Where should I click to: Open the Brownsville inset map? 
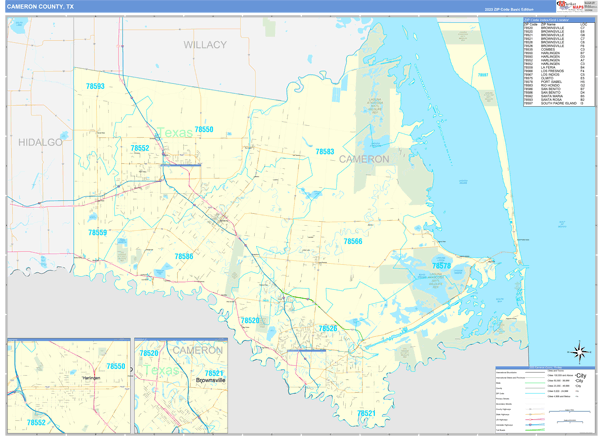[x=181, y=386]
